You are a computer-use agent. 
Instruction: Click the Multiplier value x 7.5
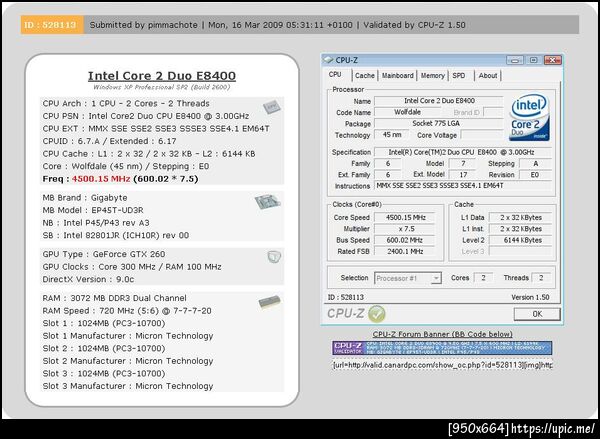coord(405,229)
